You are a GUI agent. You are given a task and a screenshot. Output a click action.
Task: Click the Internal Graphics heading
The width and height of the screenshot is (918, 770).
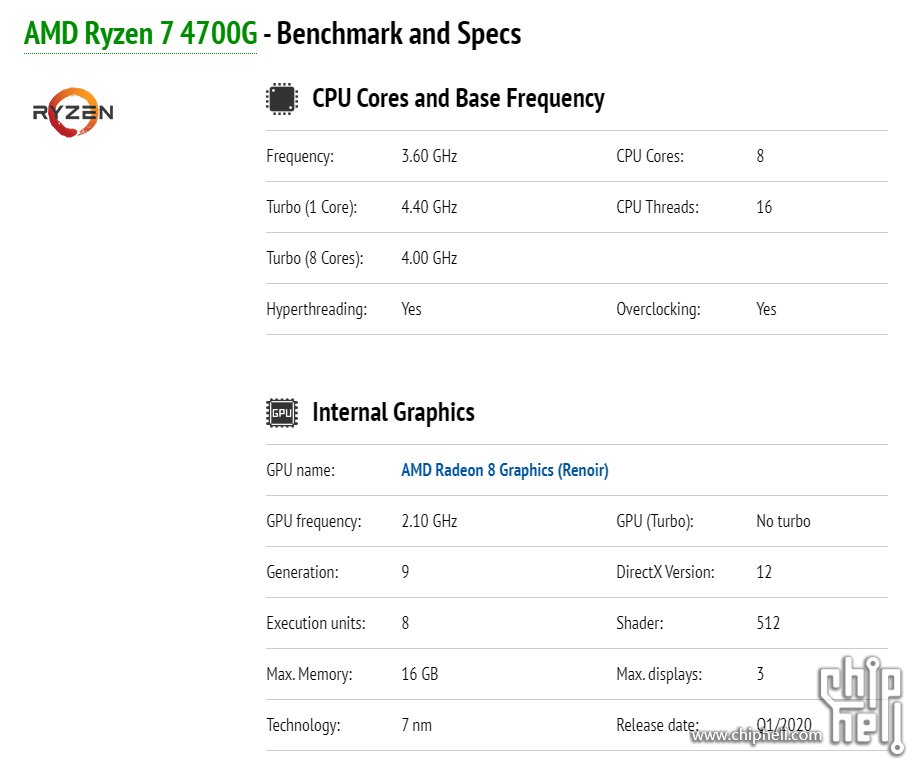click(x=393, y=412)
